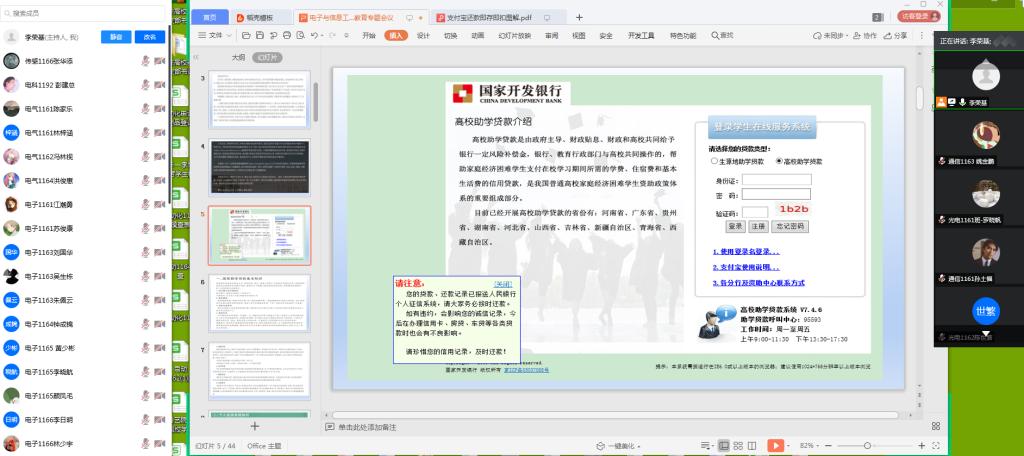Select the 生源地助学贷款 radio button
This screenshot has width=1024, height=456.
(714, 160)
